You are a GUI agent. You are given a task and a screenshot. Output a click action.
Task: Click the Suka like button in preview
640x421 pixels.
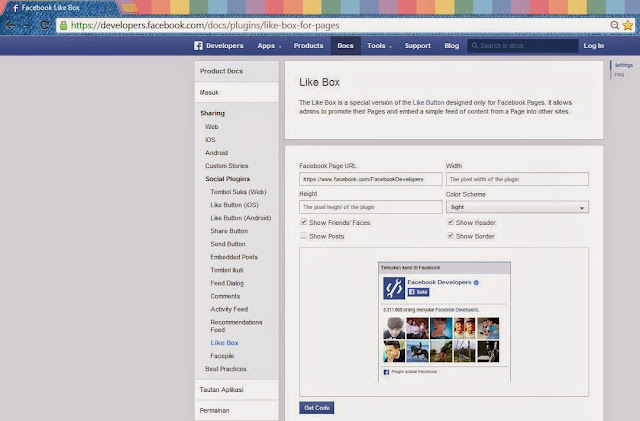[x=418, y=292]
